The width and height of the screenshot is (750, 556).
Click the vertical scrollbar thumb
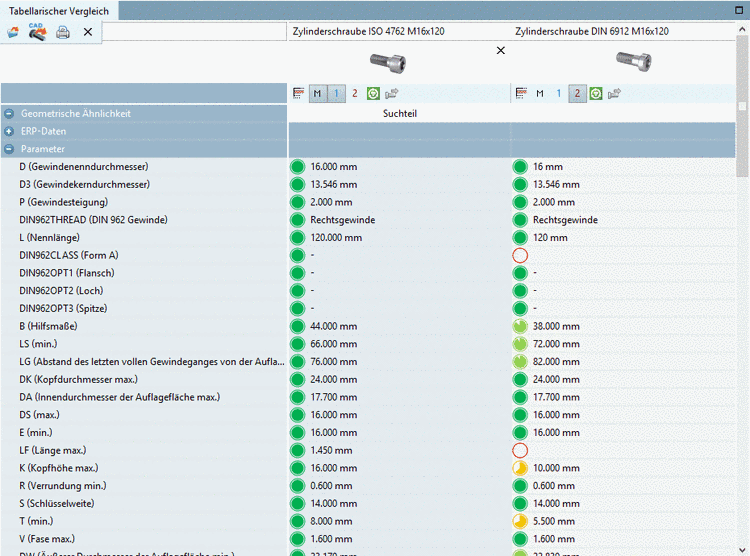point(742,106)
